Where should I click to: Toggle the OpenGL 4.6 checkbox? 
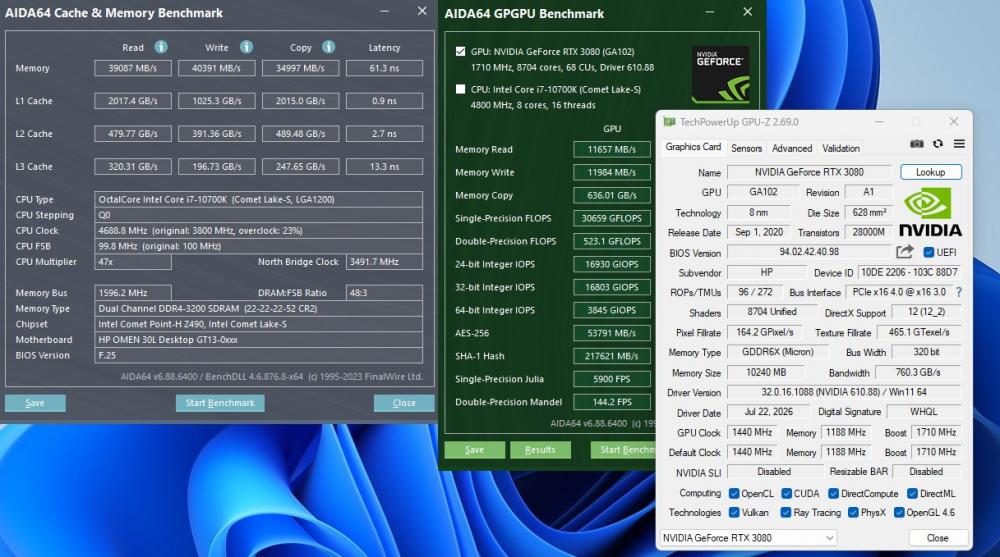899,512
